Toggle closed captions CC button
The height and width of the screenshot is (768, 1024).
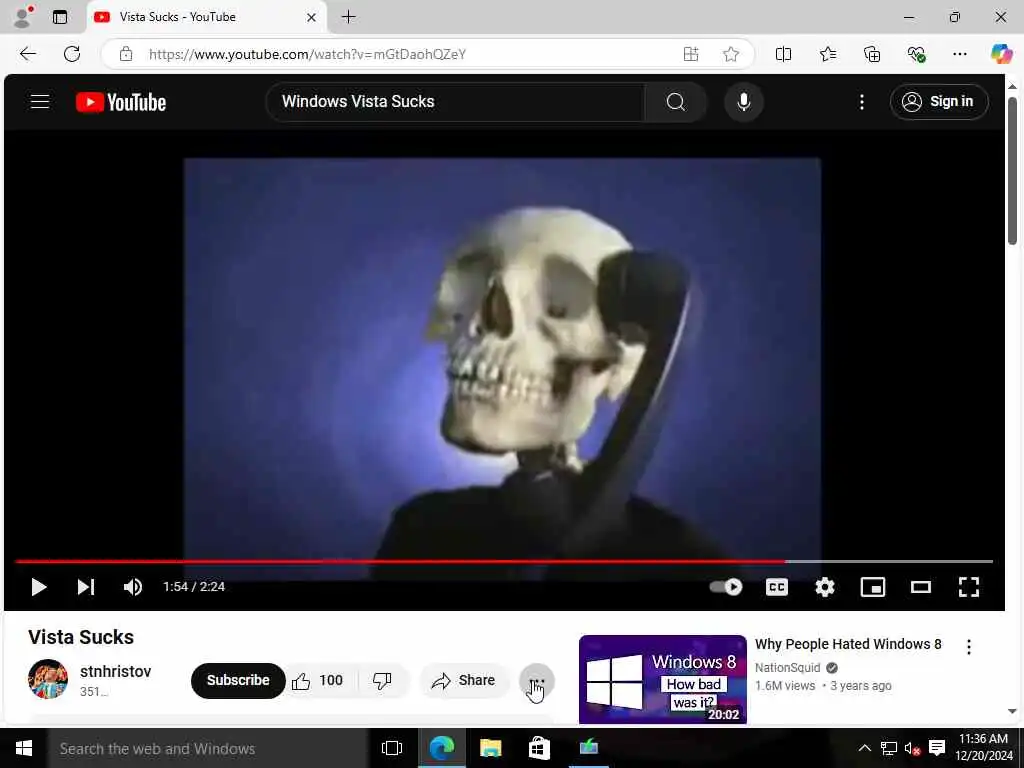click(776, 586)
